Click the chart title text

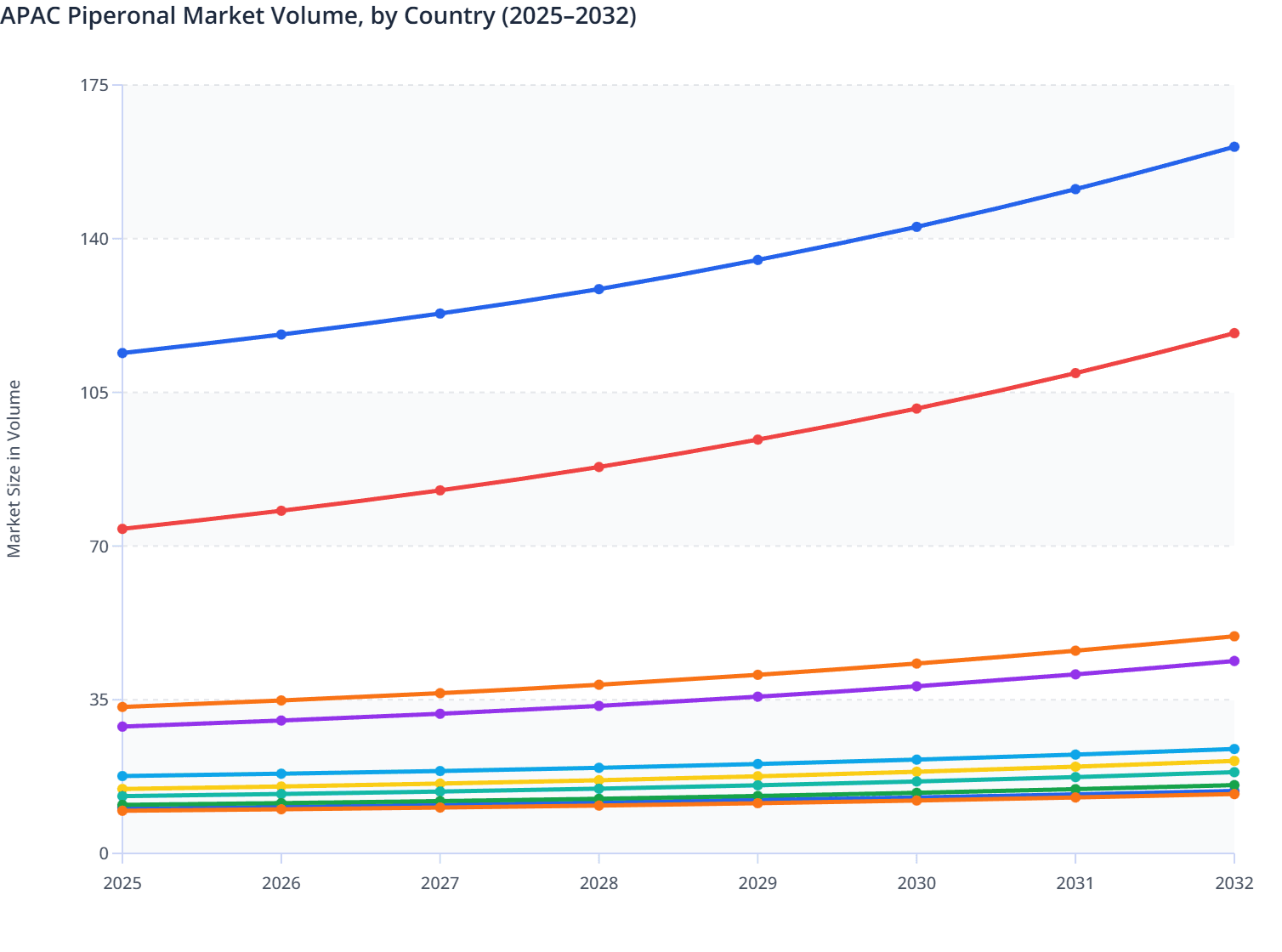click(x=320, y=15)
